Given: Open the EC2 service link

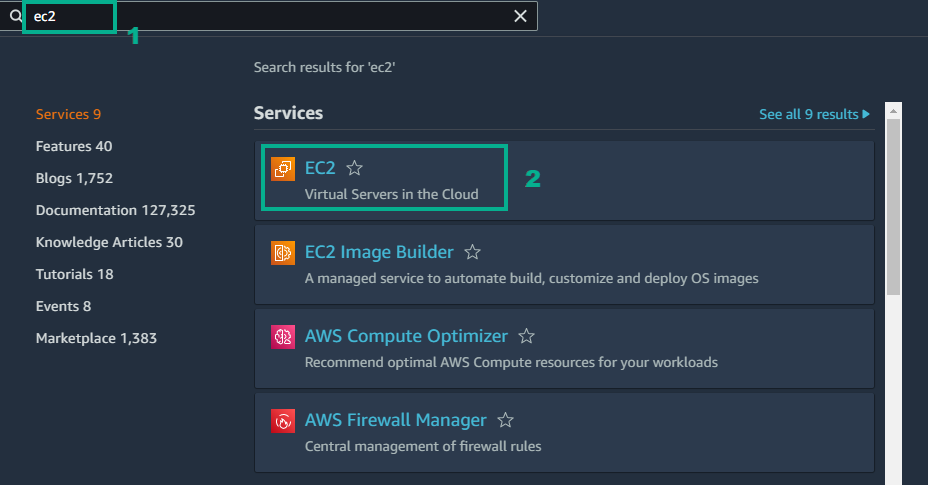Looking at the screenshot, I should point(320,168).
